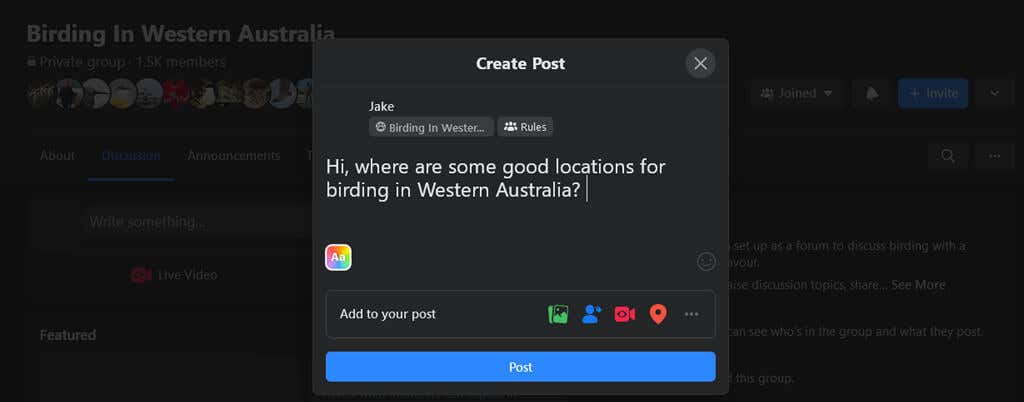Start live video from red camera icon

click(x=625, y=315)
